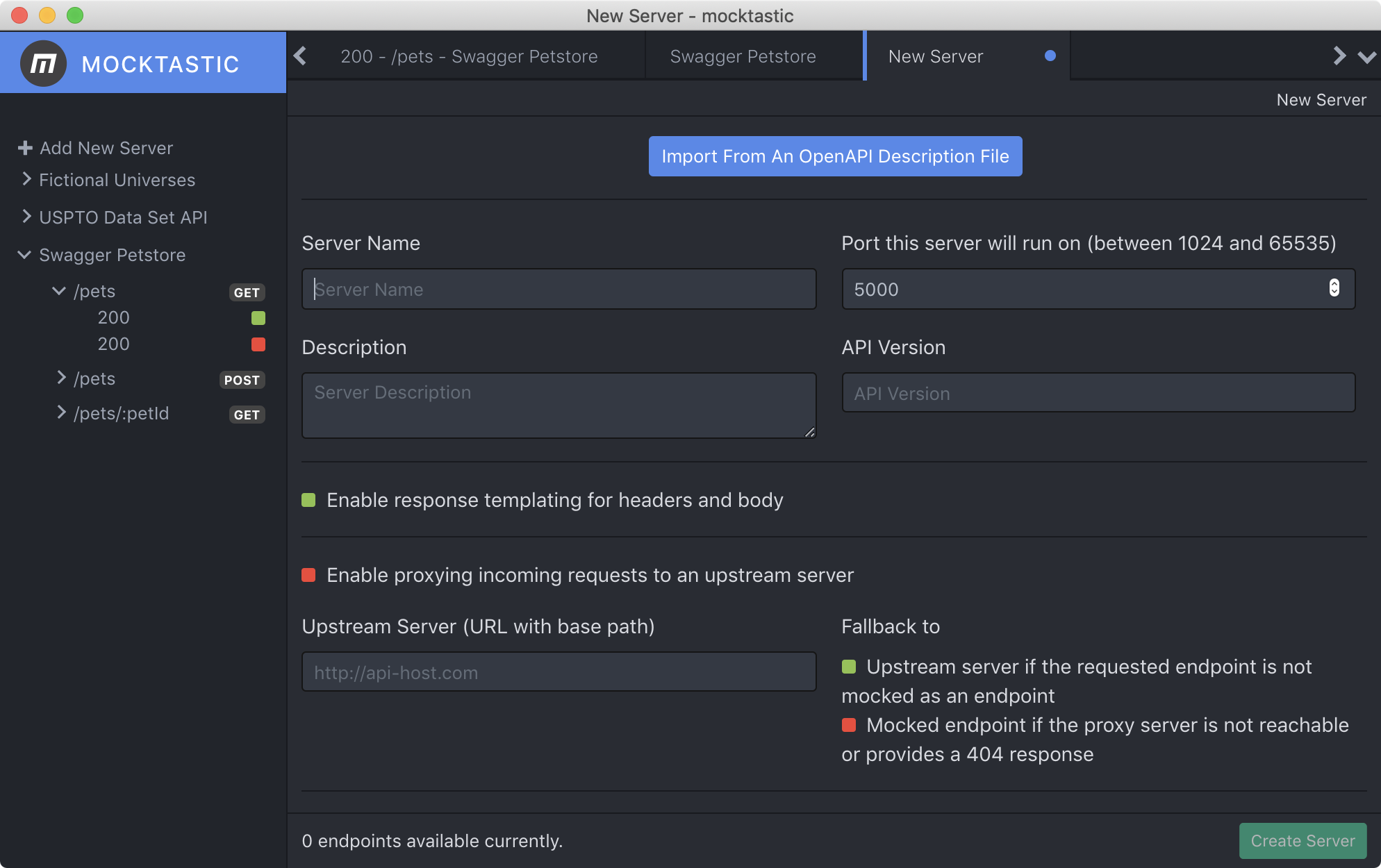Focus the Server Name input field
Screen dimensions: 1381x868
[x=559, y=289]
